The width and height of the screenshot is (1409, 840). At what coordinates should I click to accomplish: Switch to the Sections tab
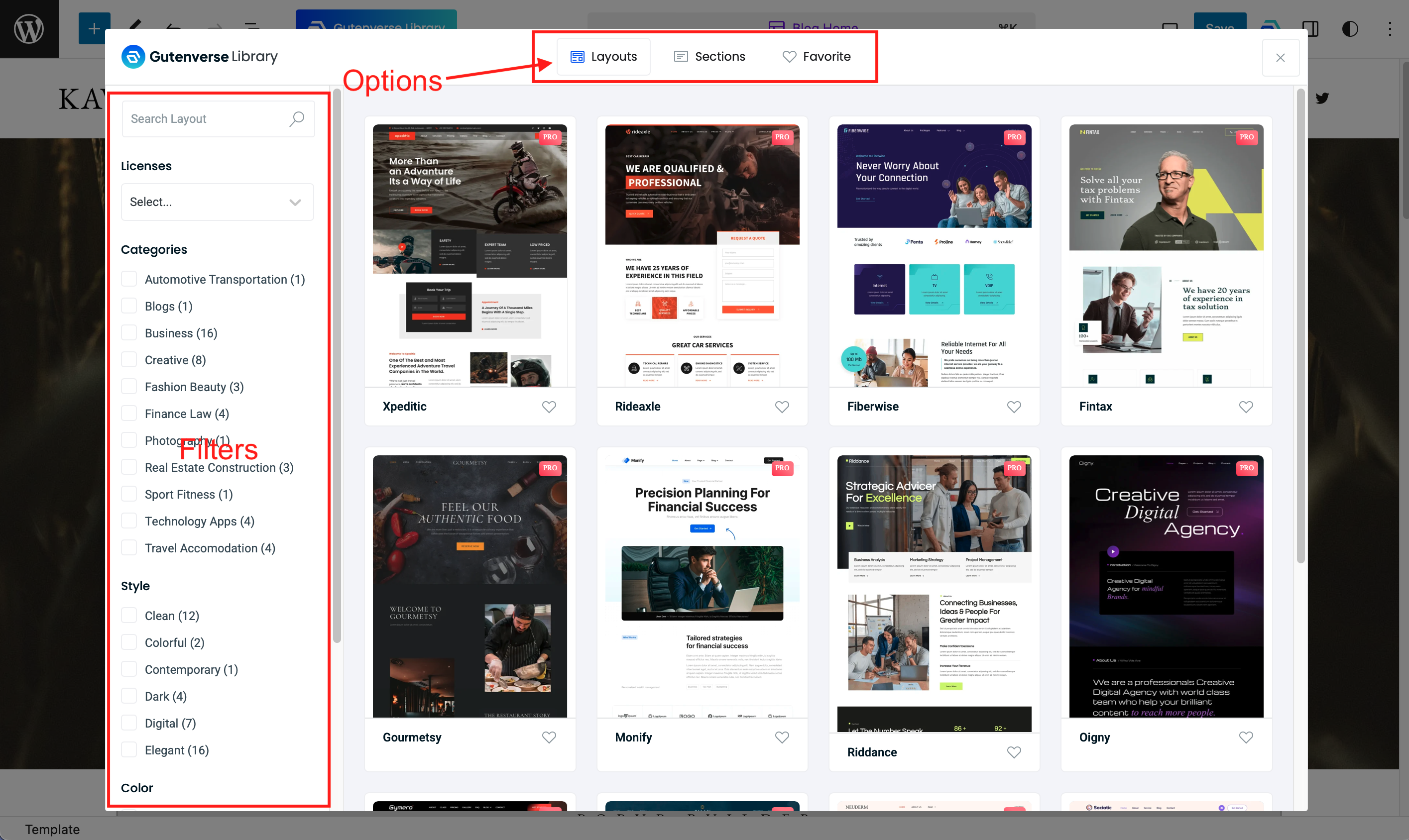(709, 57)
